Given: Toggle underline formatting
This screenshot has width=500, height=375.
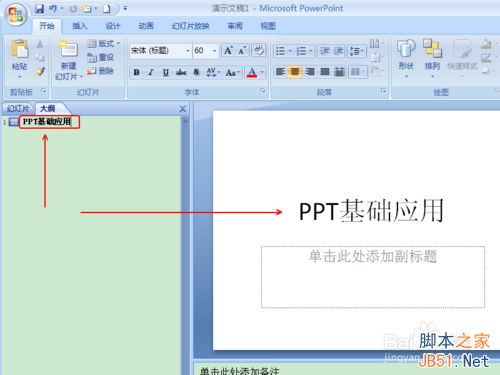Looking at the screenshot, I should point(166,72).
